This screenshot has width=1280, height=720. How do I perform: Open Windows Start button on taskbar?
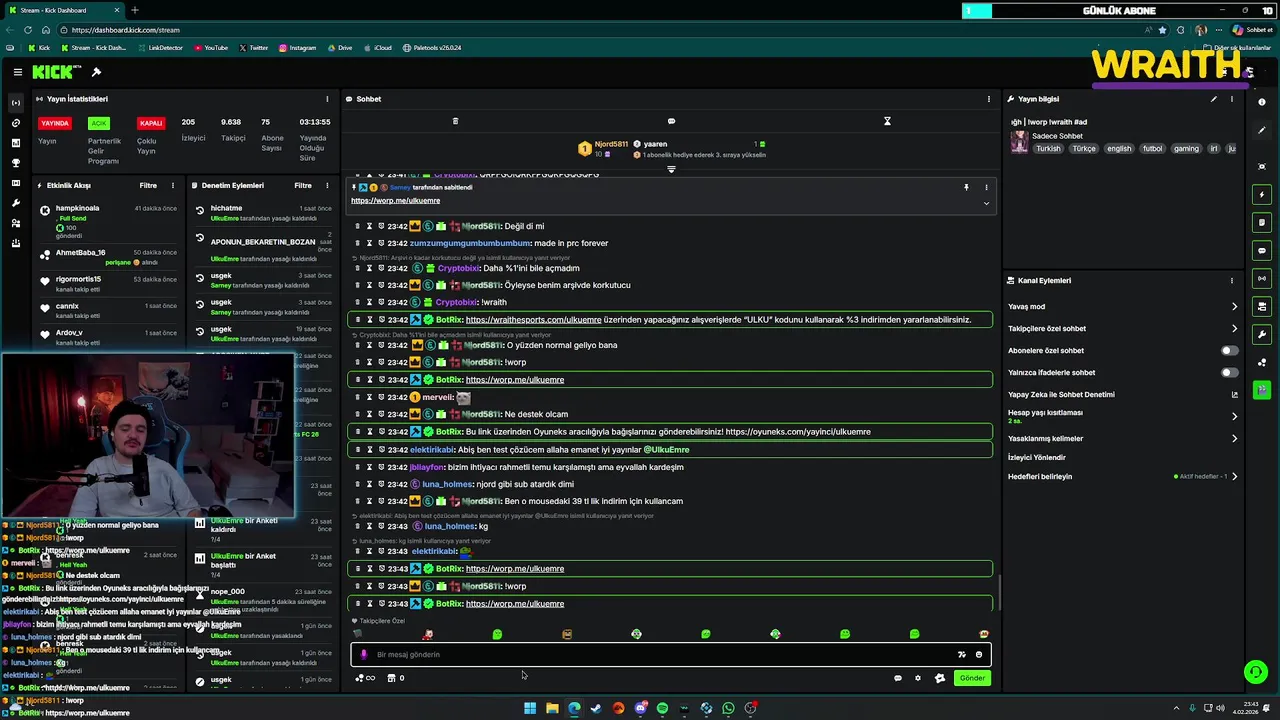530,708
